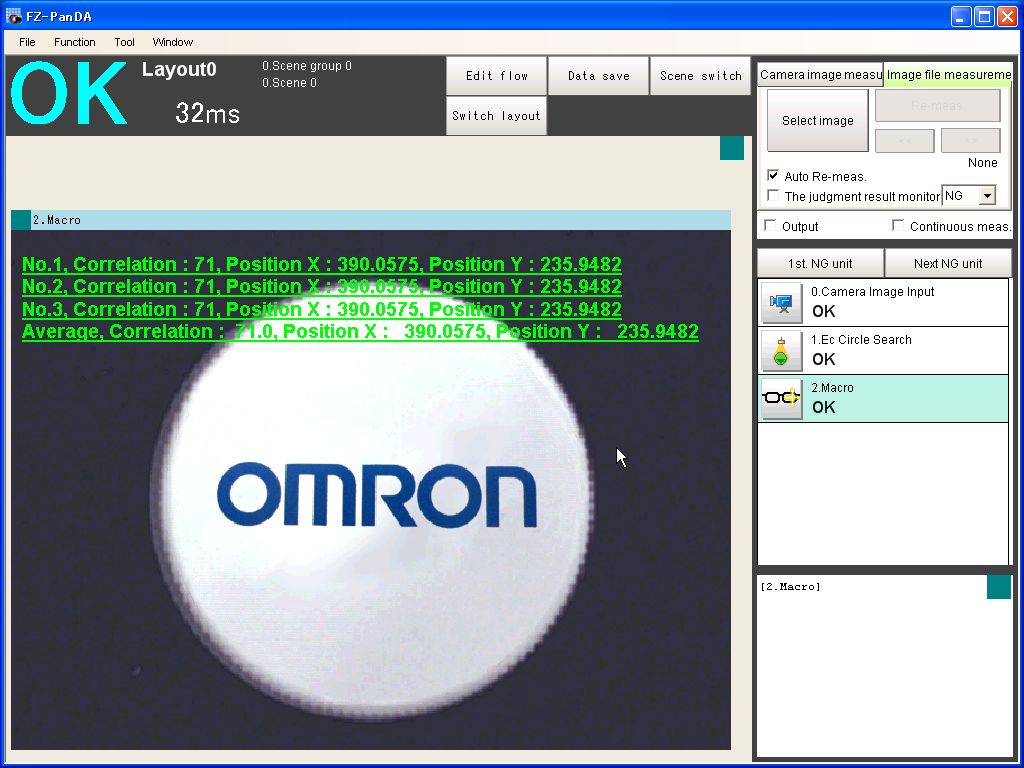Minimize the FZ-PanDA window
Screen dimensions: 1024x768
[961, 16]
